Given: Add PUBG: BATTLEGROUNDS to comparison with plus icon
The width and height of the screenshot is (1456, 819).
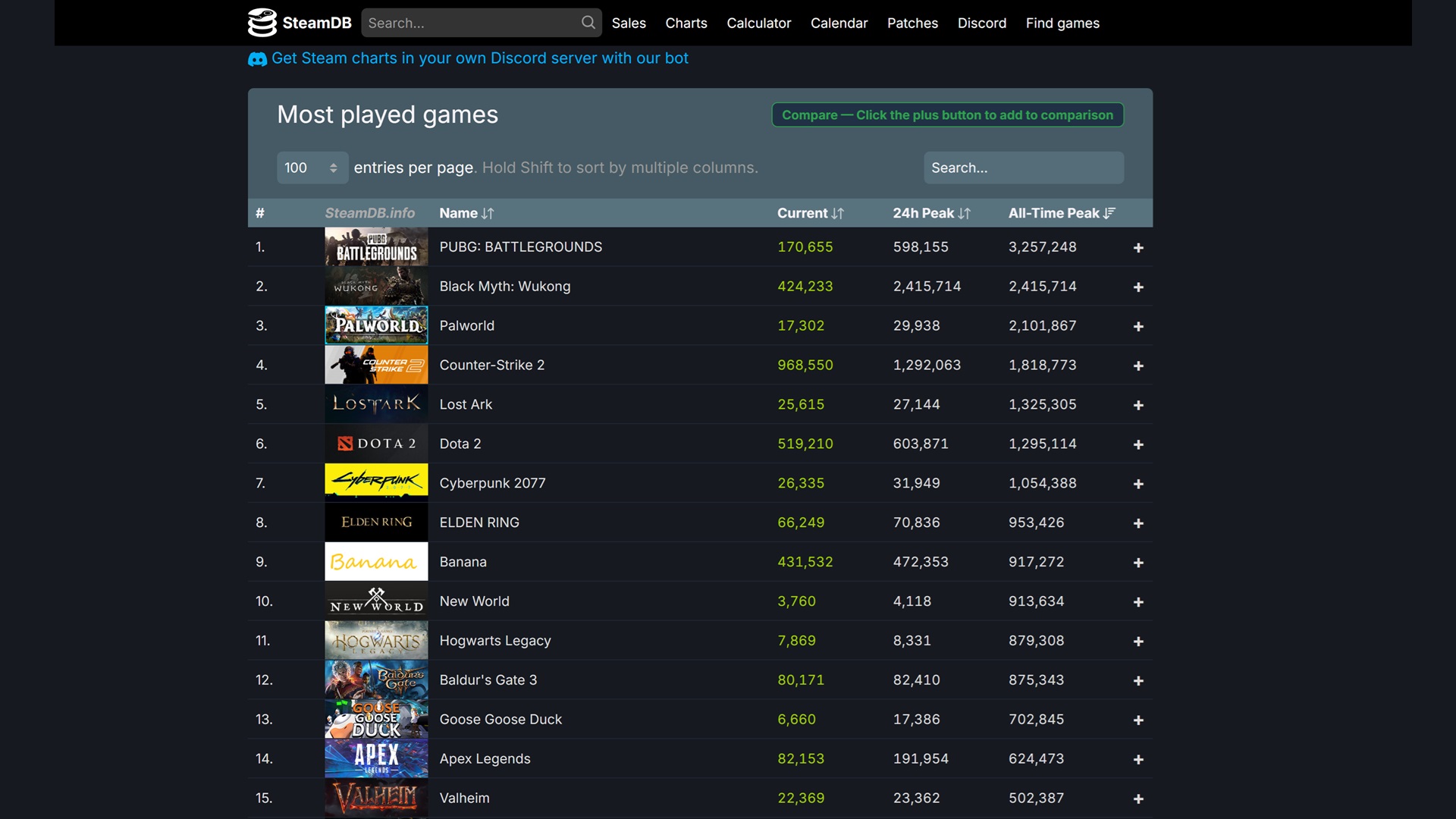Looking at the screenshot, I should click(x=1139, y=247).
